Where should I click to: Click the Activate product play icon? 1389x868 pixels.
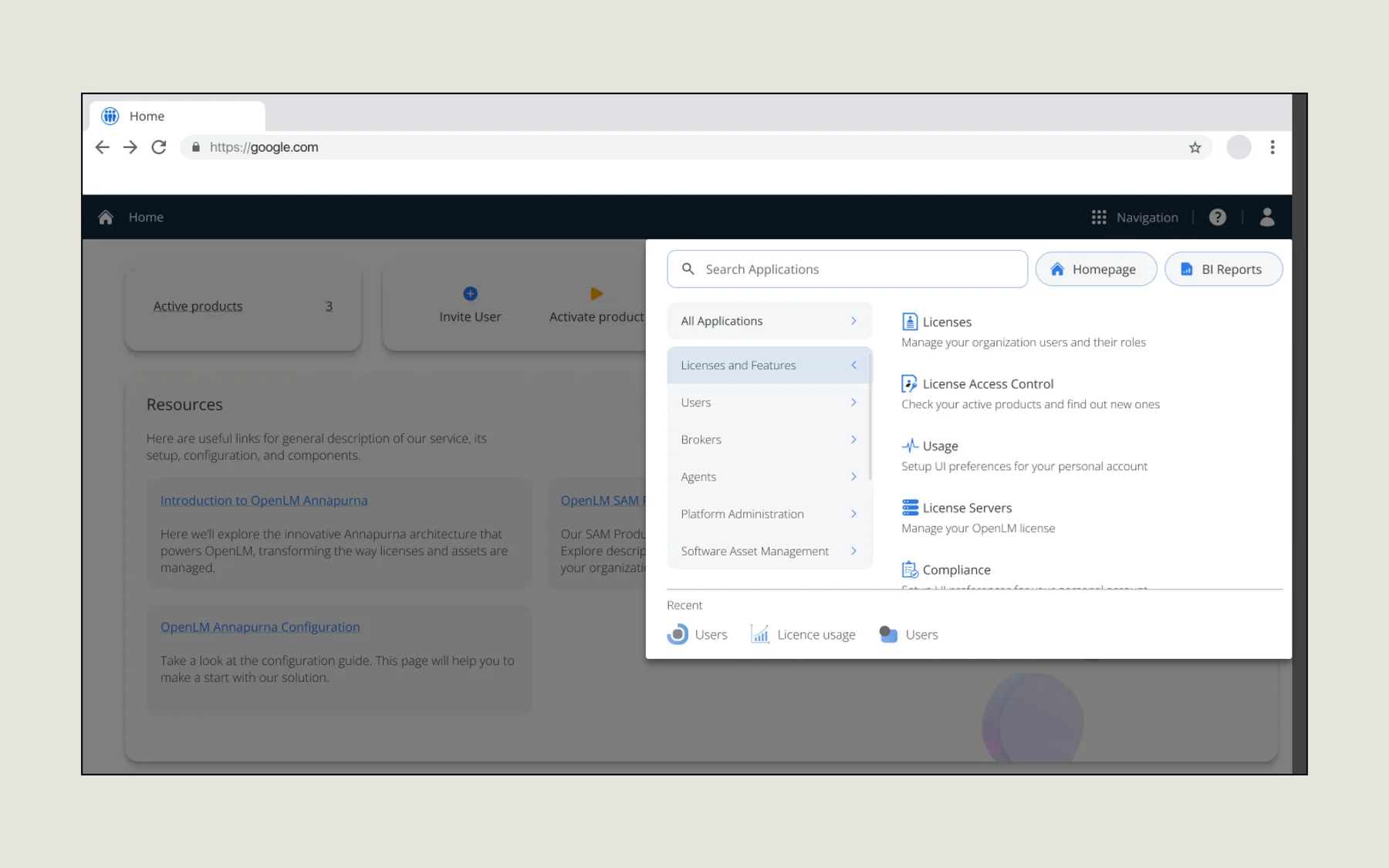click(596, 294)
